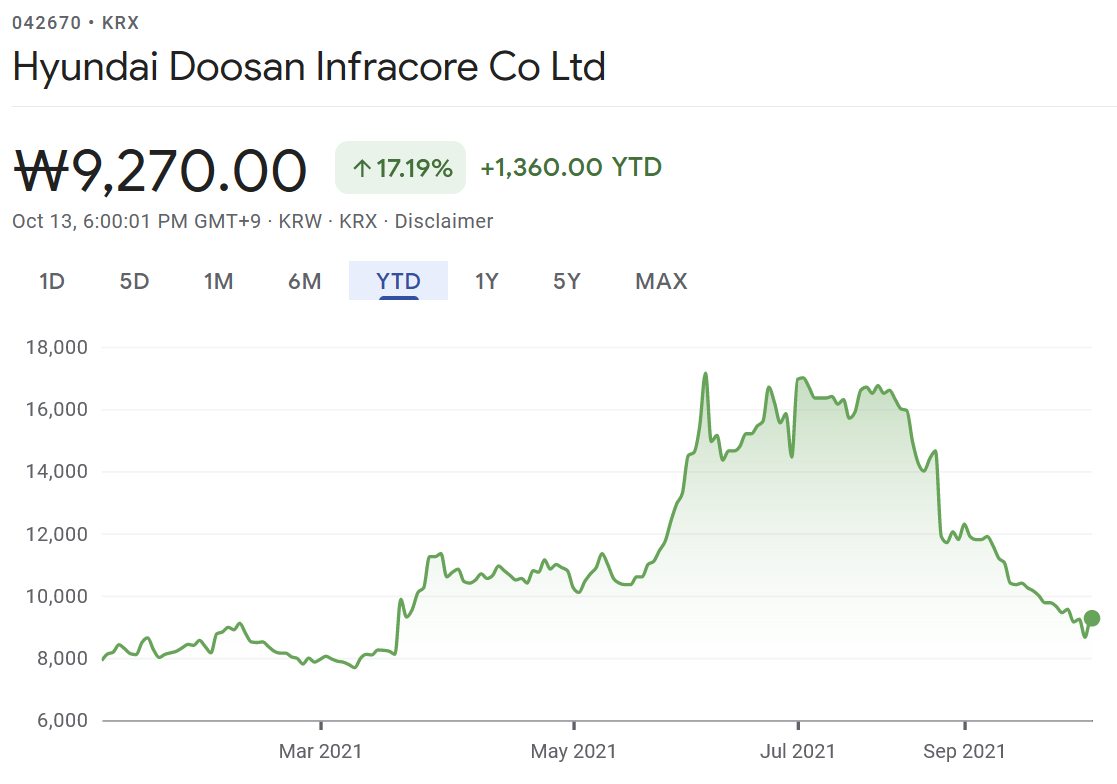1117x784 pixels.
Task: Choose the MAX time range
Action: [x=661, y=281]
